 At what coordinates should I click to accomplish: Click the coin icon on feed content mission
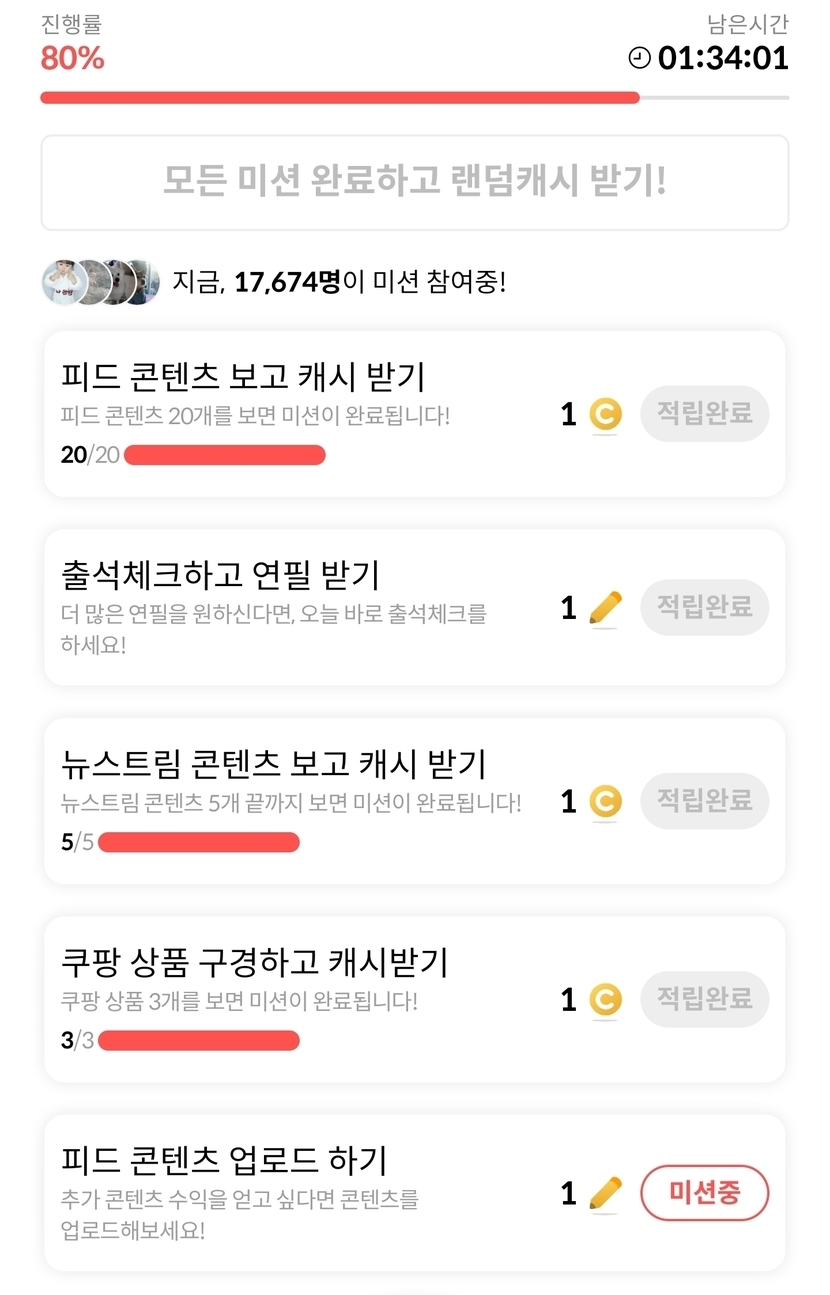pyautogui.click(x=605, y=414)
